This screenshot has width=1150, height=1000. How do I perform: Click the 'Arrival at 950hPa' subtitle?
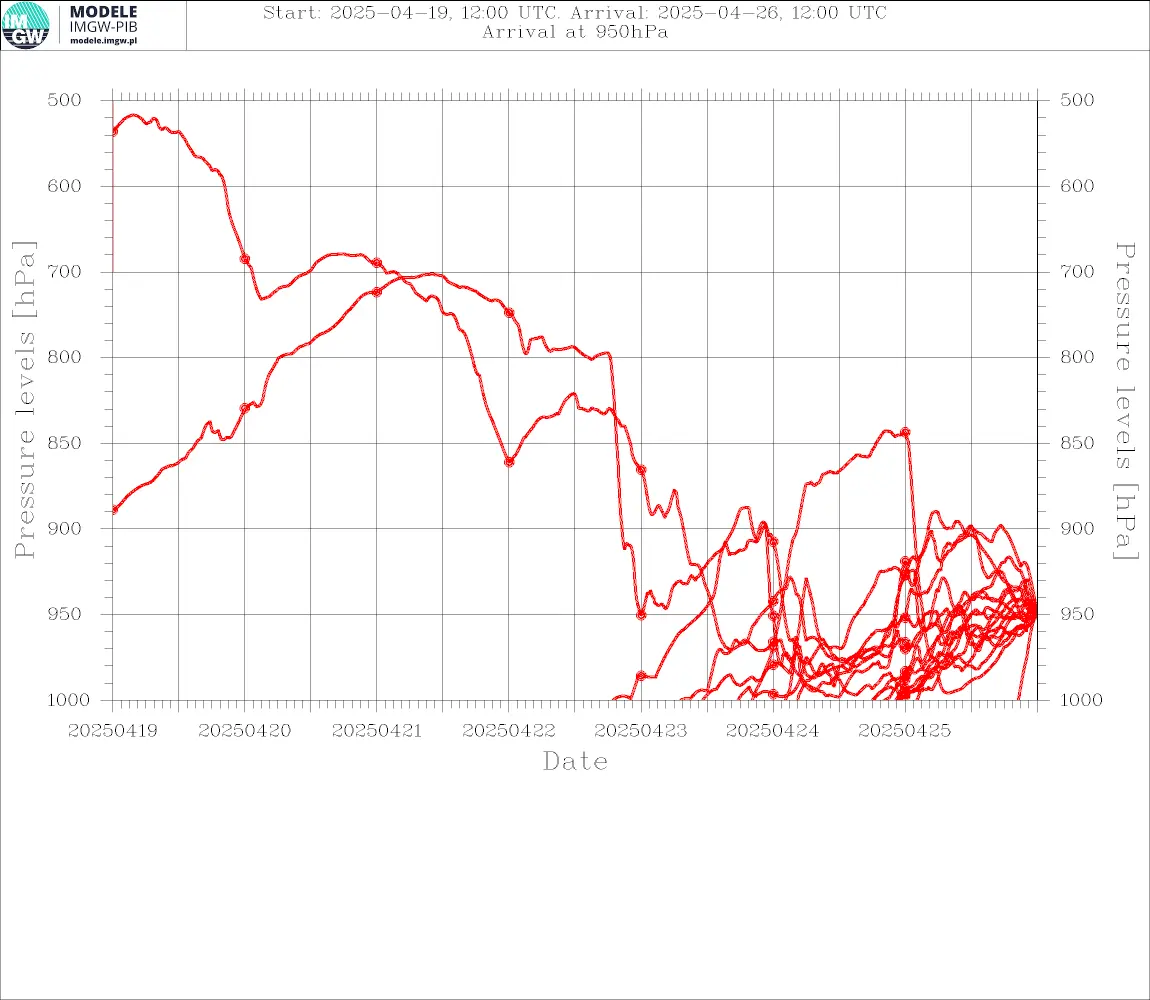click(575, 32)
